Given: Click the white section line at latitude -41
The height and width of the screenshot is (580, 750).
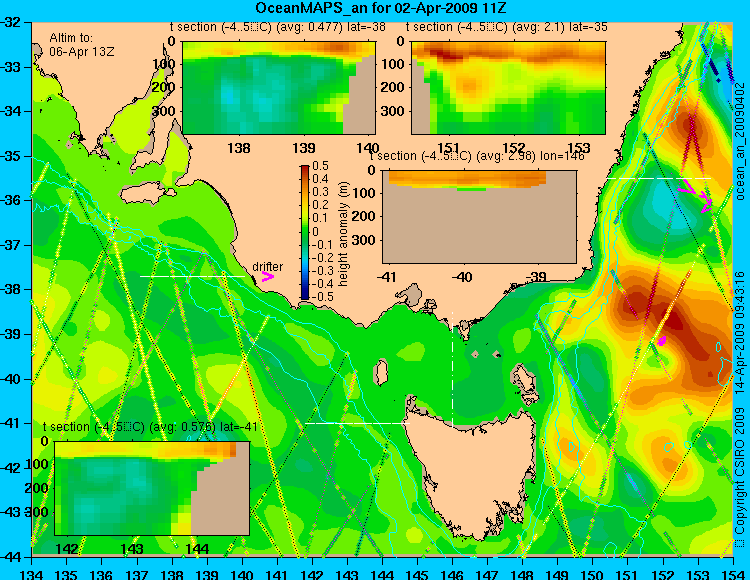Looking at the screenshot, I should point(357,423).
